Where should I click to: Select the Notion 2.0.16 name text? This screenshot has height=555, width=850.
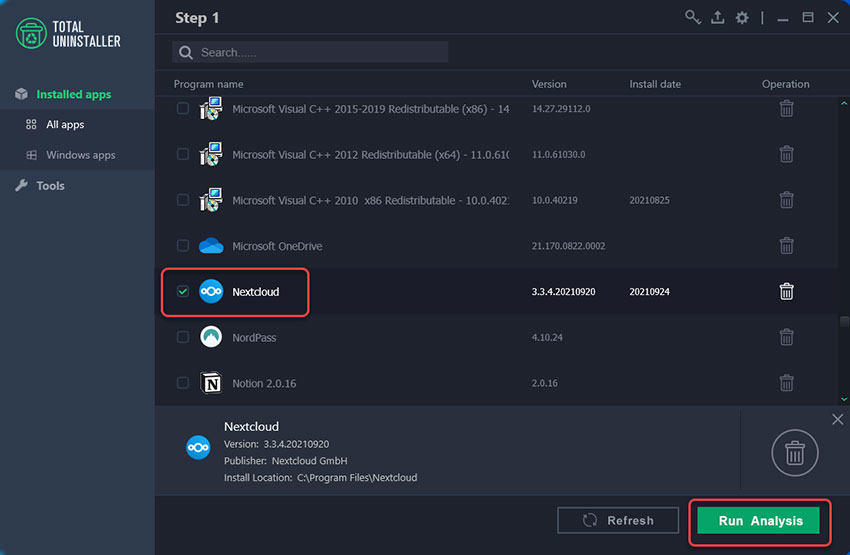click(x=264, y=383)
